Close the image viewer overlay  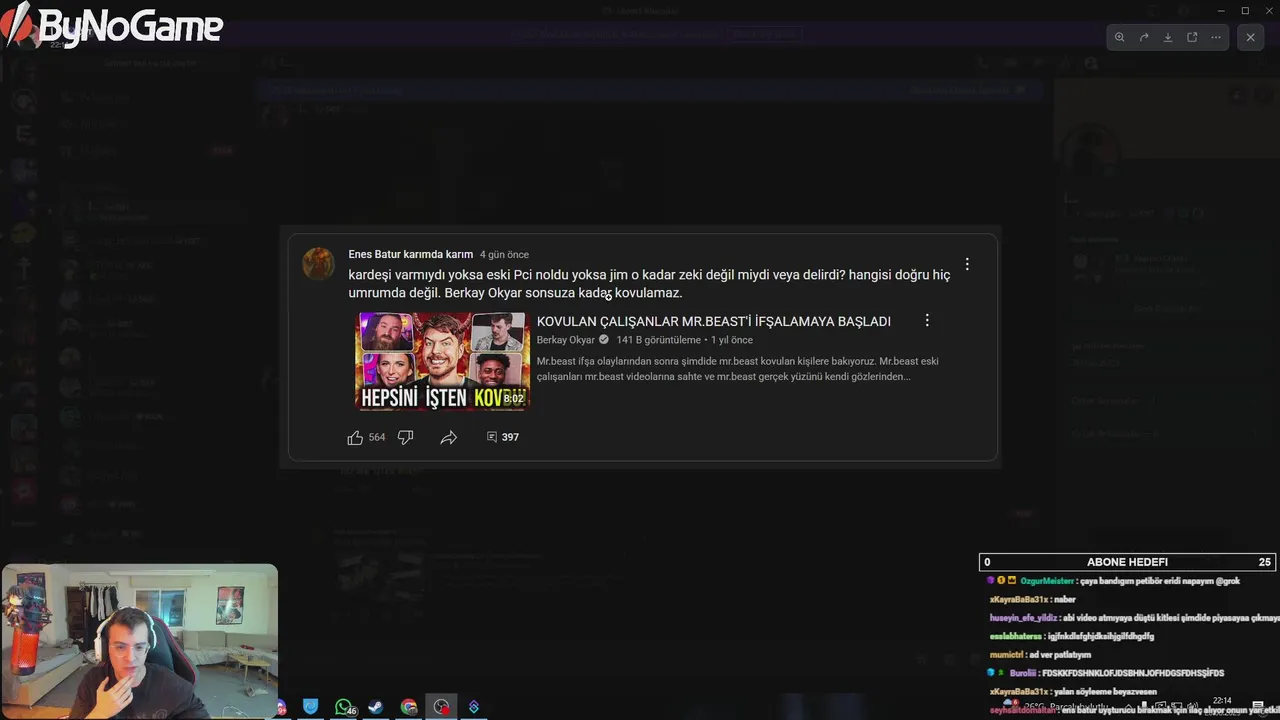click(x=1250, y=37)
